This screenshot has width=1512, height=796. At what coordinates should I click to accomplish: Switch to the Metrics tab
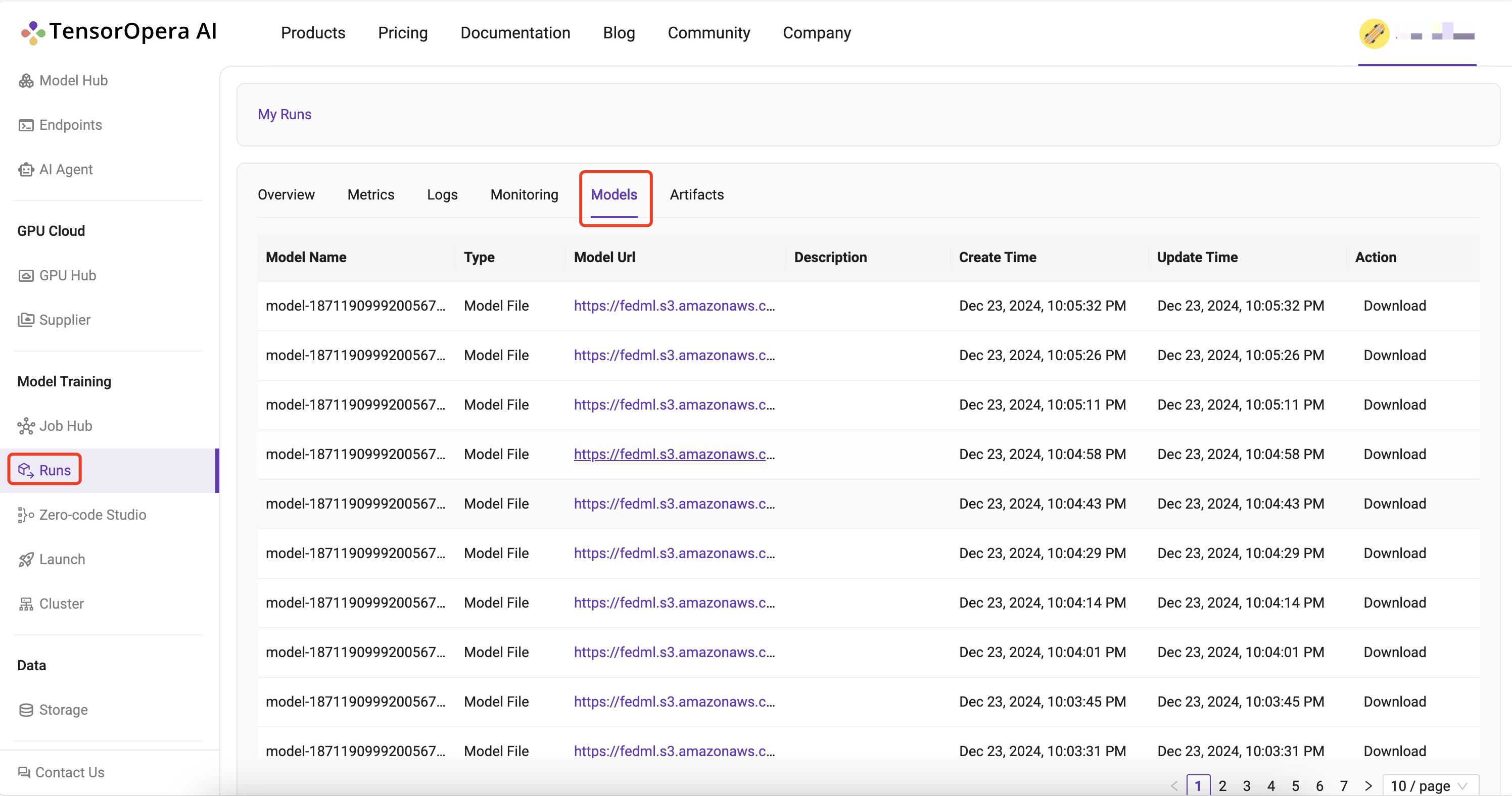pos(370,195)
